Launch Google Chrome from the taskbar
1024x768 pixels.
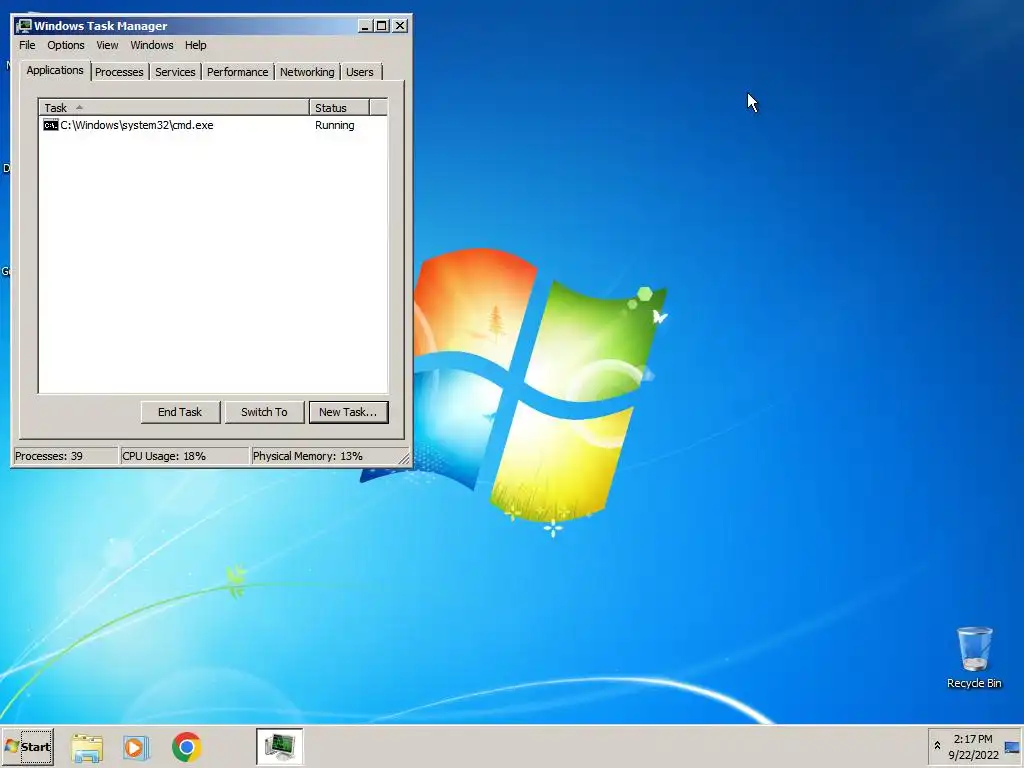[187, 747]
